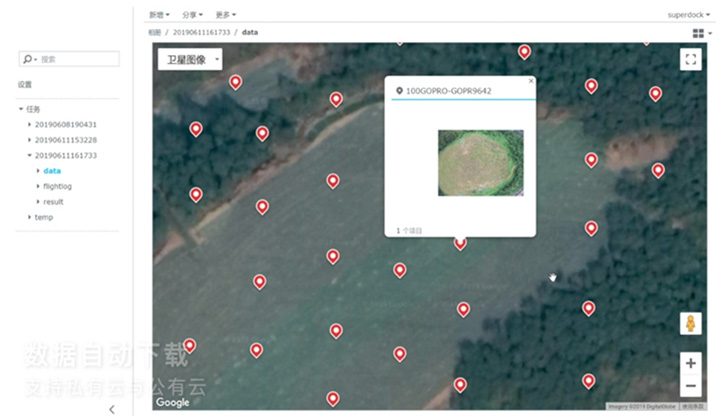720x420 pixels.
Task: Zoom out on the map
Action: [691, 386]
